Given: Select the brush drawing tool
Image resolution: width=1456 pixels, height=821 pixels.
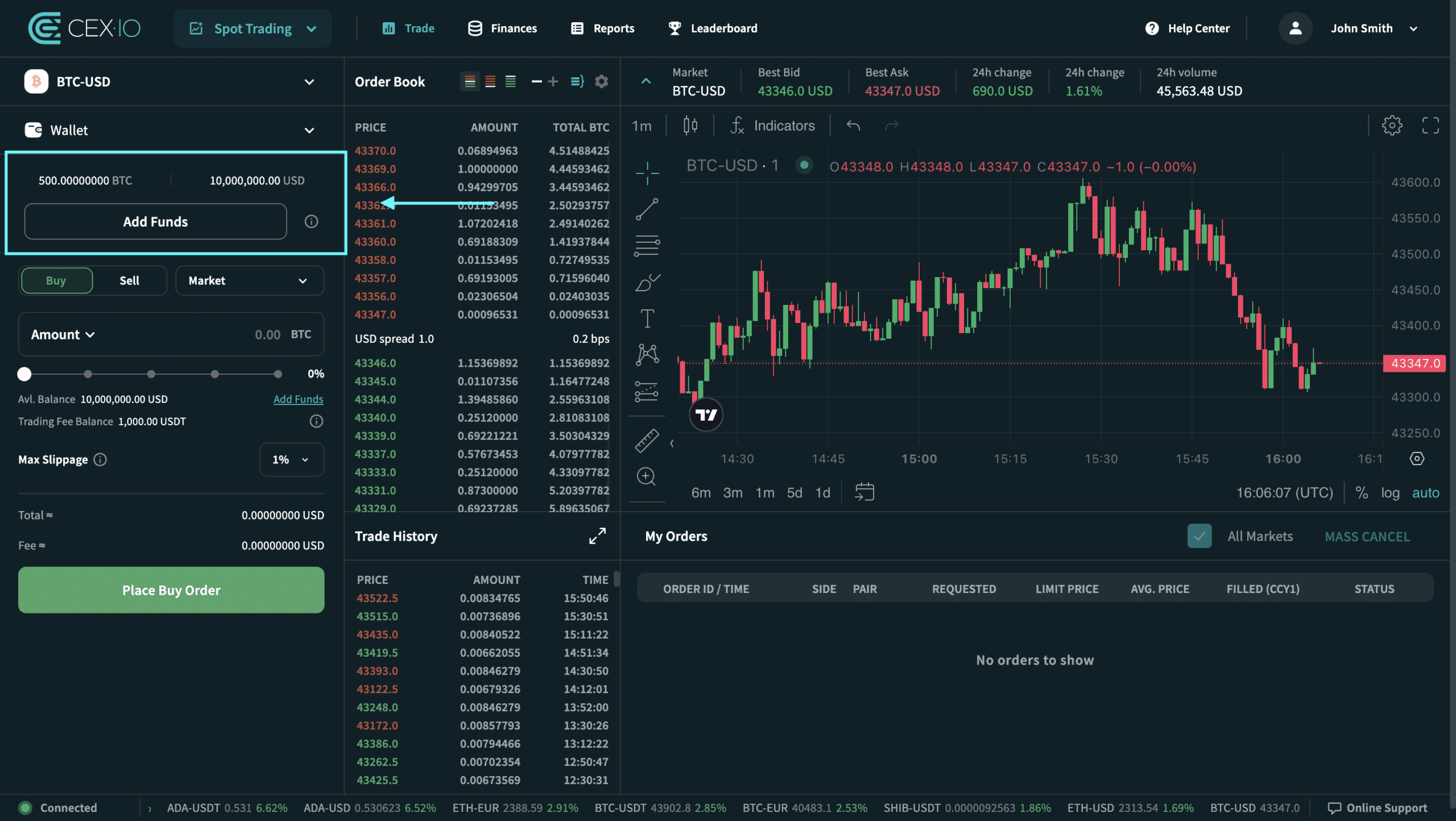Looking at the screenshot, I should (x=647, y=283).
